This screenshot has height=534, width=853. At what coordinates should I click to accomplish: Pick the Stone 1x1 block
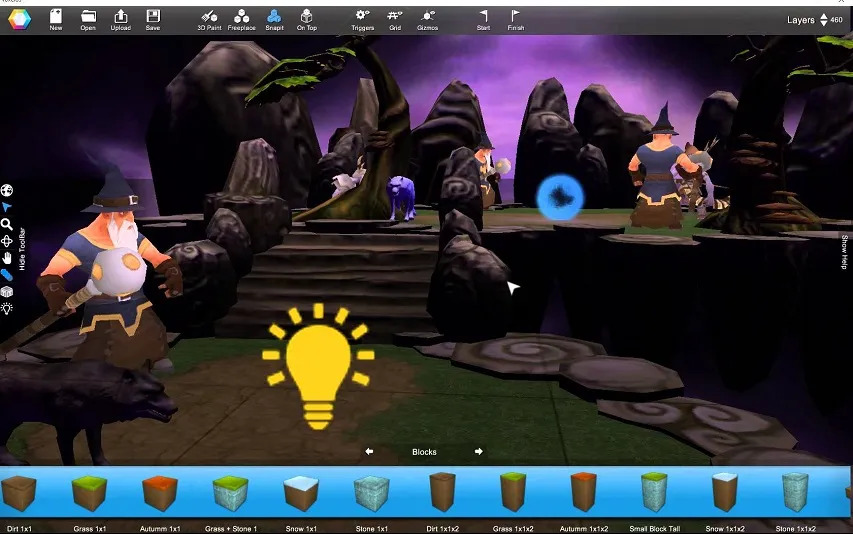click(x=372, y=493)
